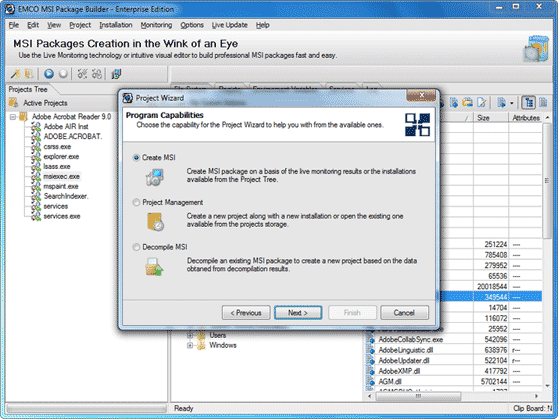558x419 pixels.
Task: Click the project book icon beside the wand
Action: pos(28,74)
